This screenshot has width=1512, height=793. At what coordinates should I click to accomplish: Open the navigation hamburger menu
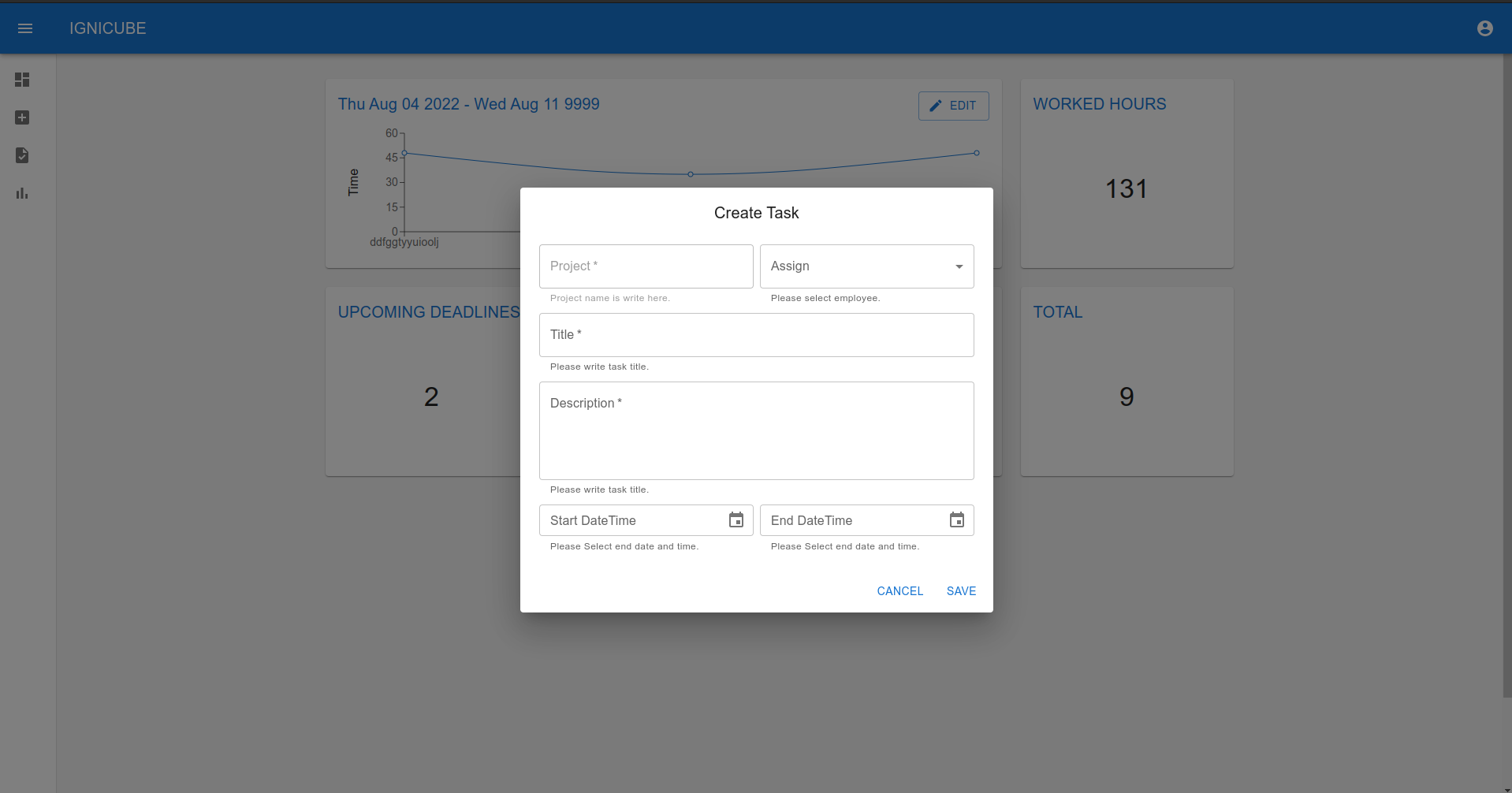coord(25,28)
